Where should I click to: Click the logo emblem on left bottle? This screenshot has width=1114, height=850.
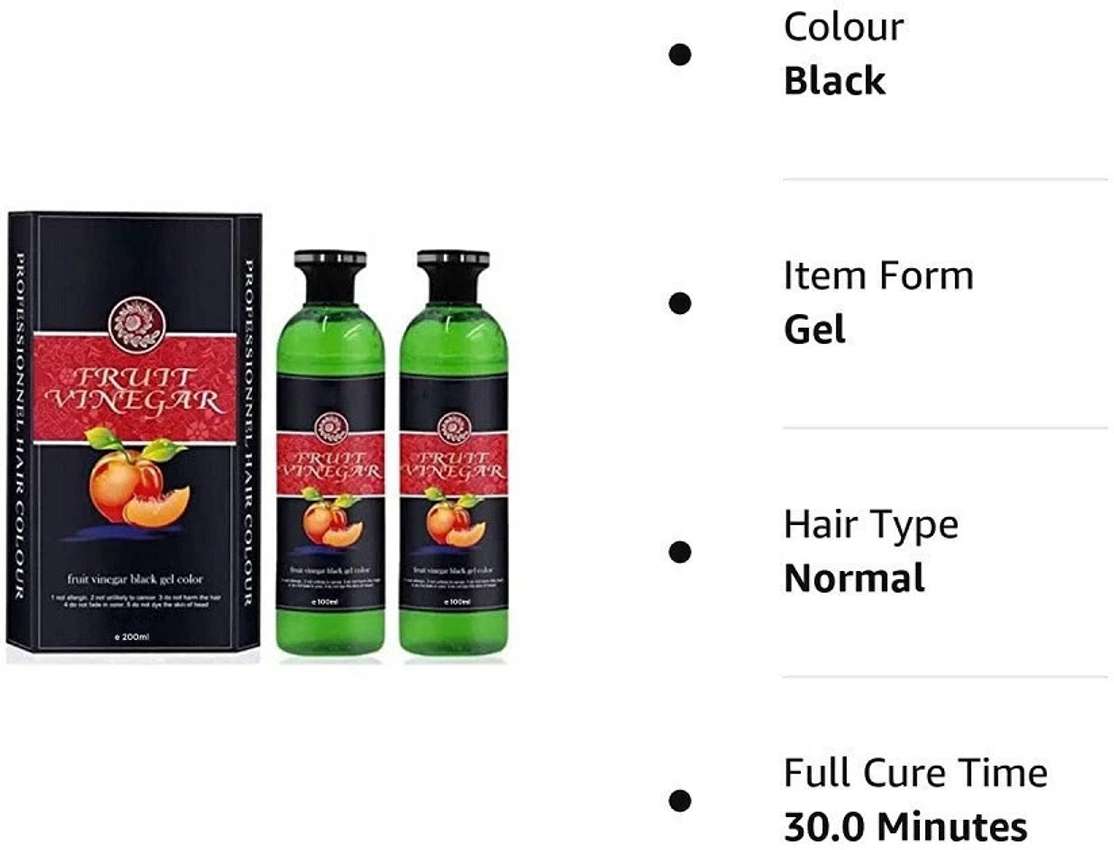click(x=330, y=429)
